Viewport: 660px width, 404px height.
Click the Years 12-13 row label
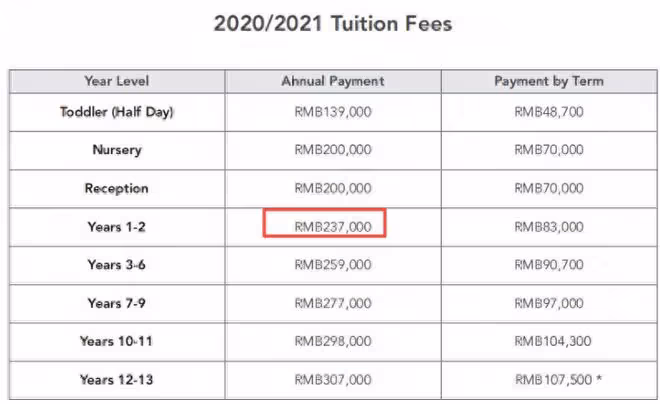pyautogui.click(x=117, y=380)
